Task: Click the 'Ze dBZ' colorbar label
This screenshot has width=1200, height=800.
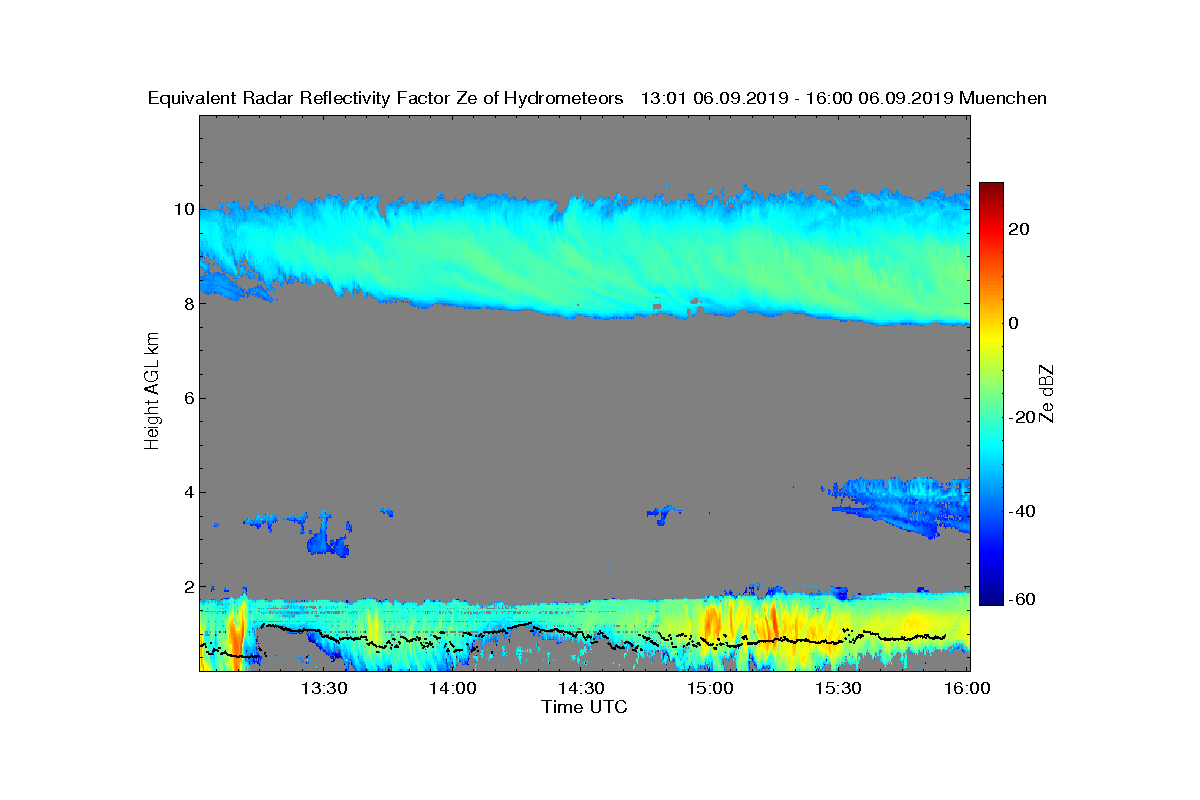Action: pyautogui.click(x=1047, y=393)
